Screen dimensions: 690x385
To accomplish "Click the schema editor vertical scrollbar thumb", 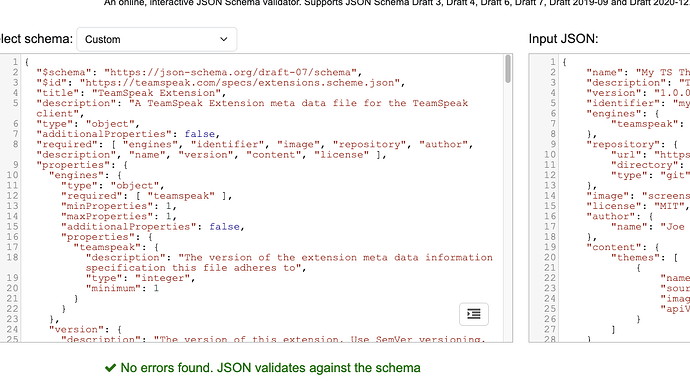I will [508, 69].
